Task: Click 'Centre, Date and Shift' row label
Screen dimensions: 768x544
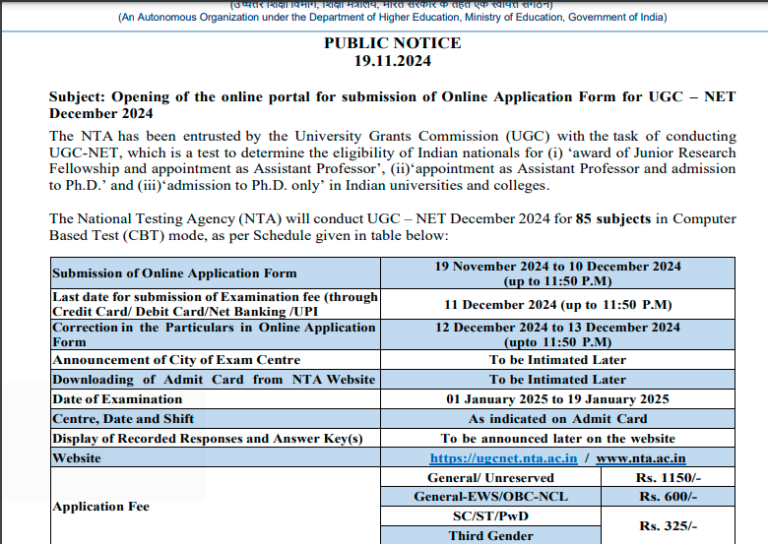Action: pos(216,419)
